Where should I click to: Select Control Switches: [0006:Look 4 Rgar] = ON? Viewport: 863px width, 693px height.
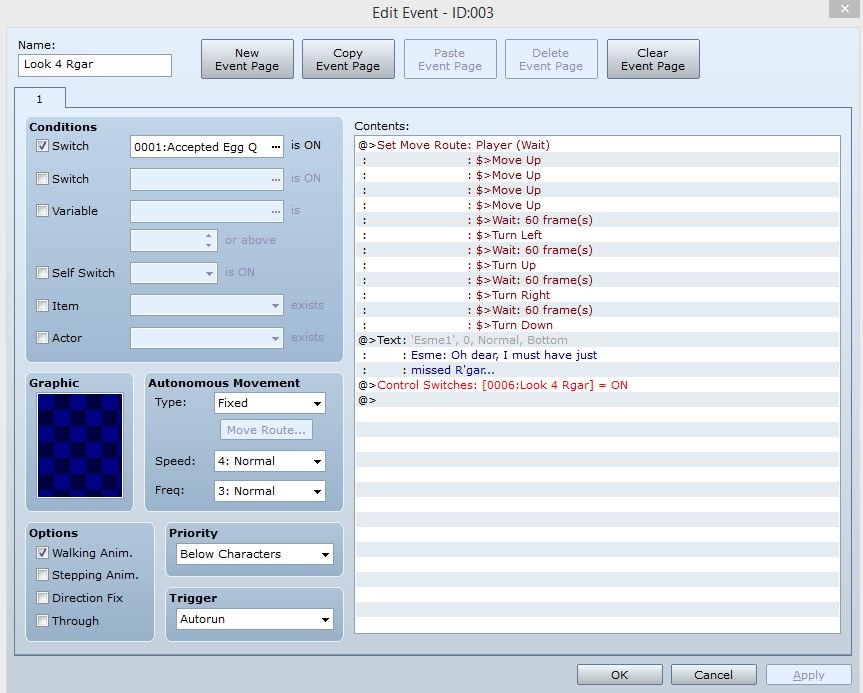pos(598,385)
